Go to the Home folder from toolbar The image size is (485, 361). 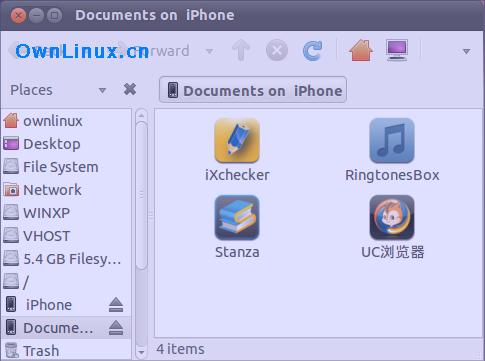[x=361, y=51]
